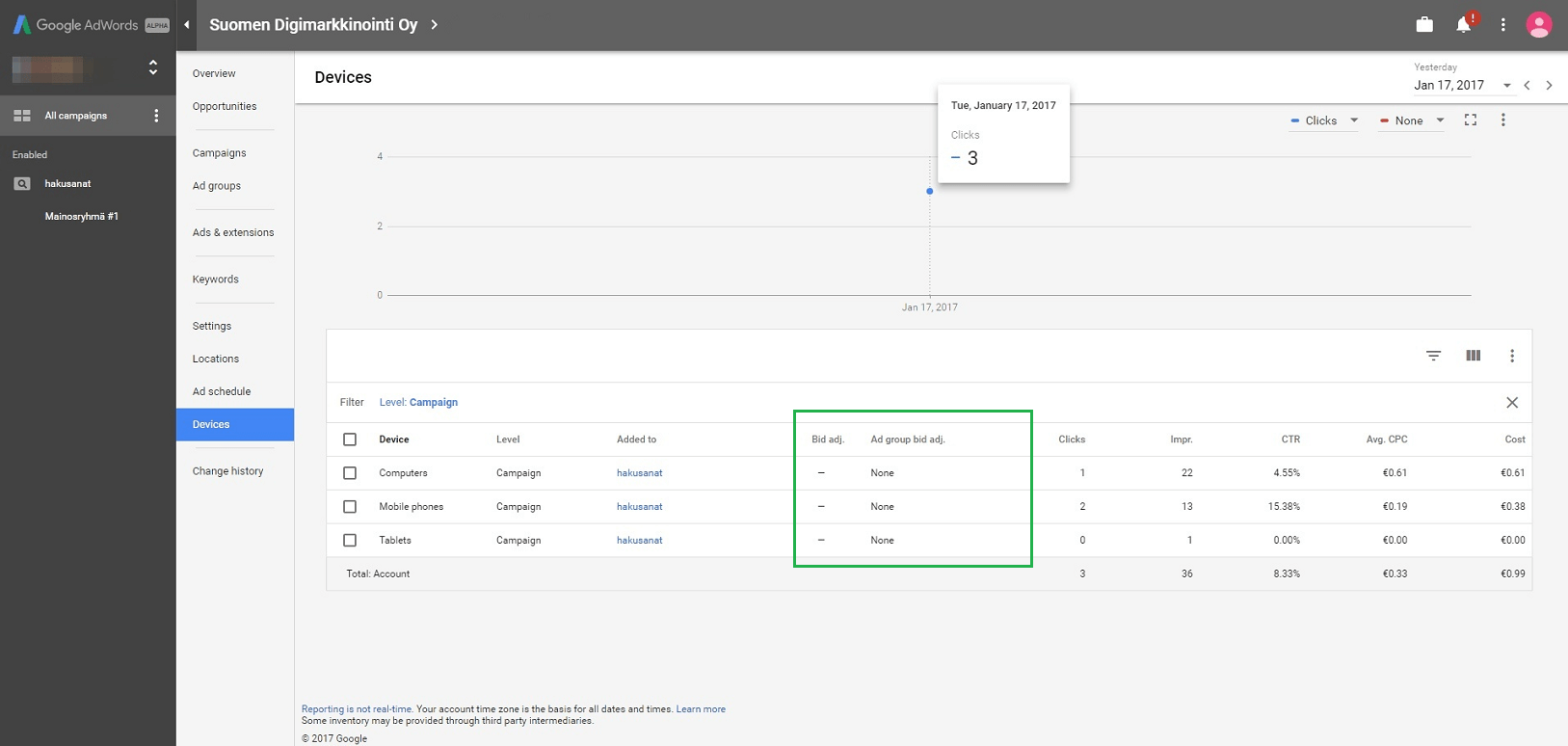This screenshot has width=1568, height=746.
Task: Go to previous date range arrow
Action: pyautogui.click(x=1527, y=86)
